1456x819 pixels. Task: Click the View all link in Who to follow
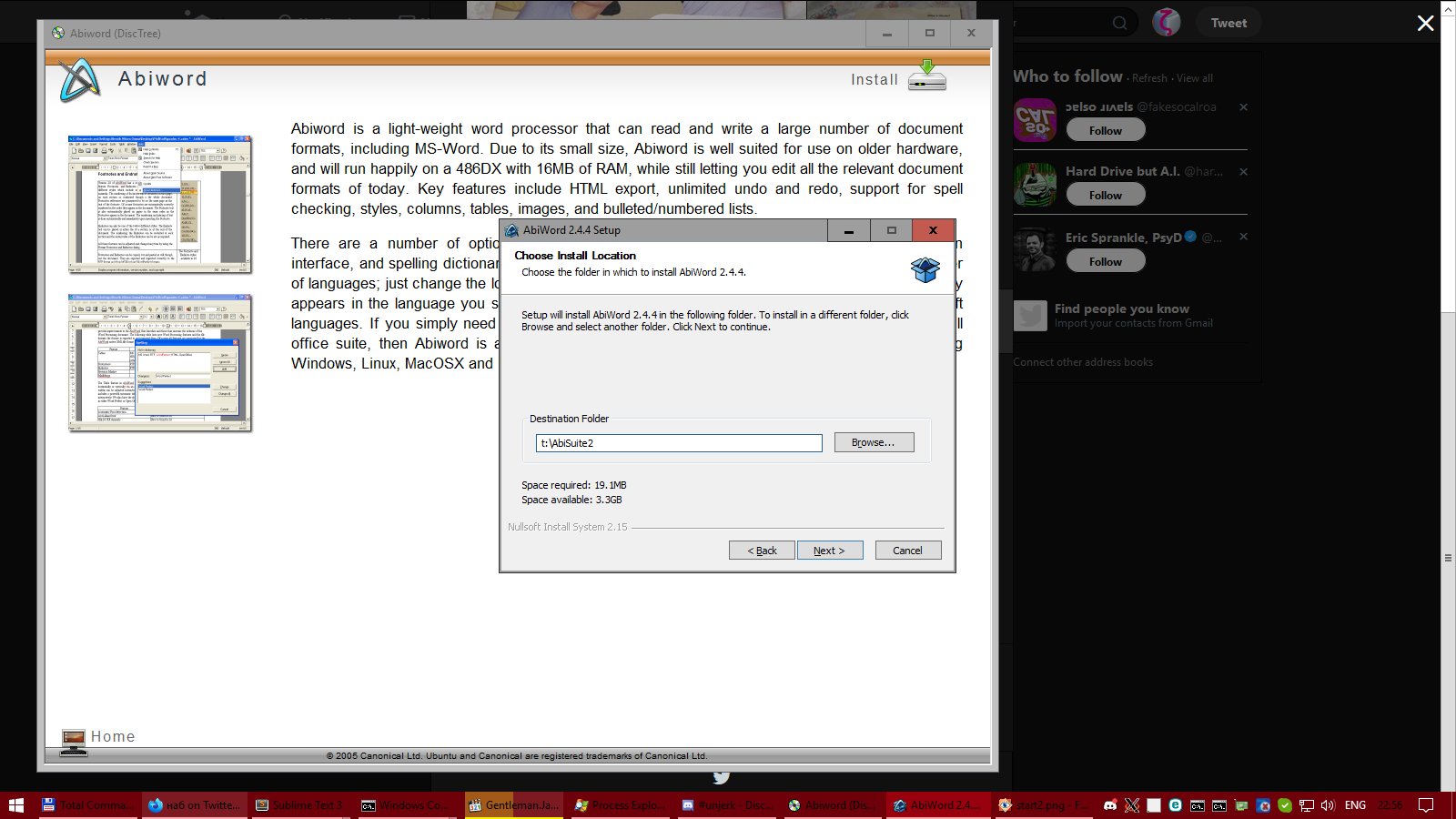coord(1195,78)
